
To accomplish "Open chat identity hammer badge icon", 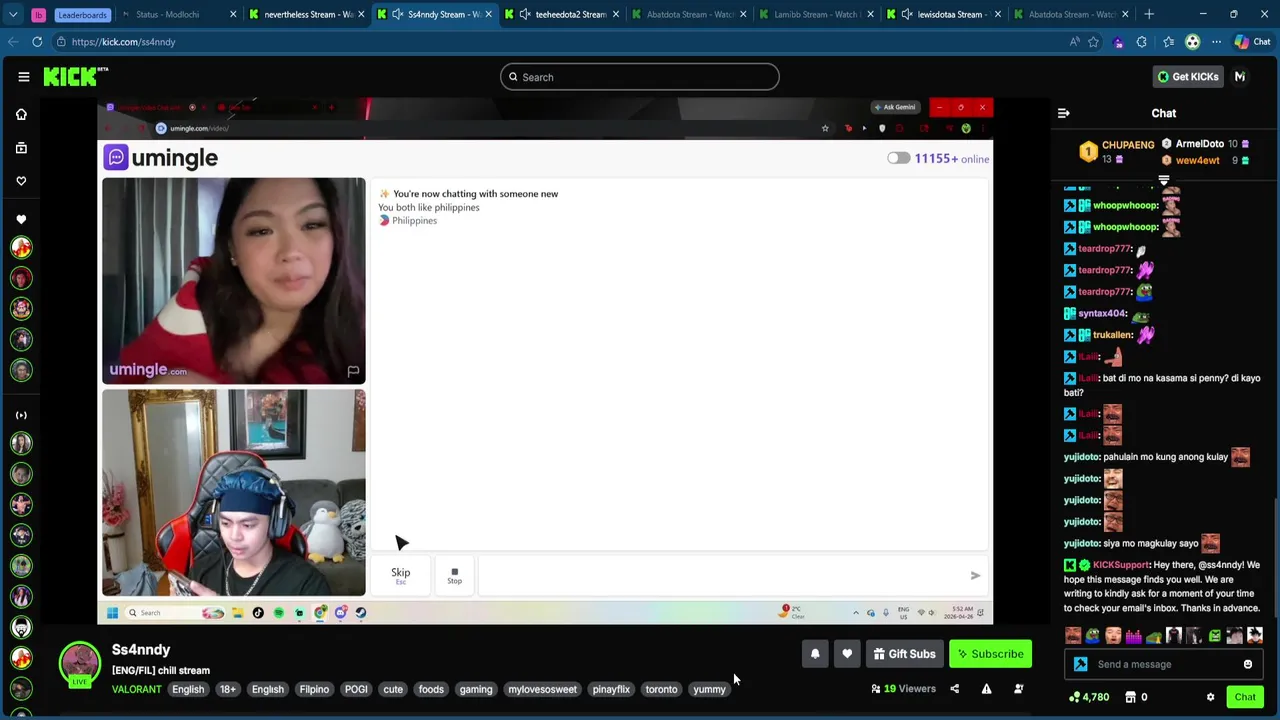I will (x=1080, y=664).
